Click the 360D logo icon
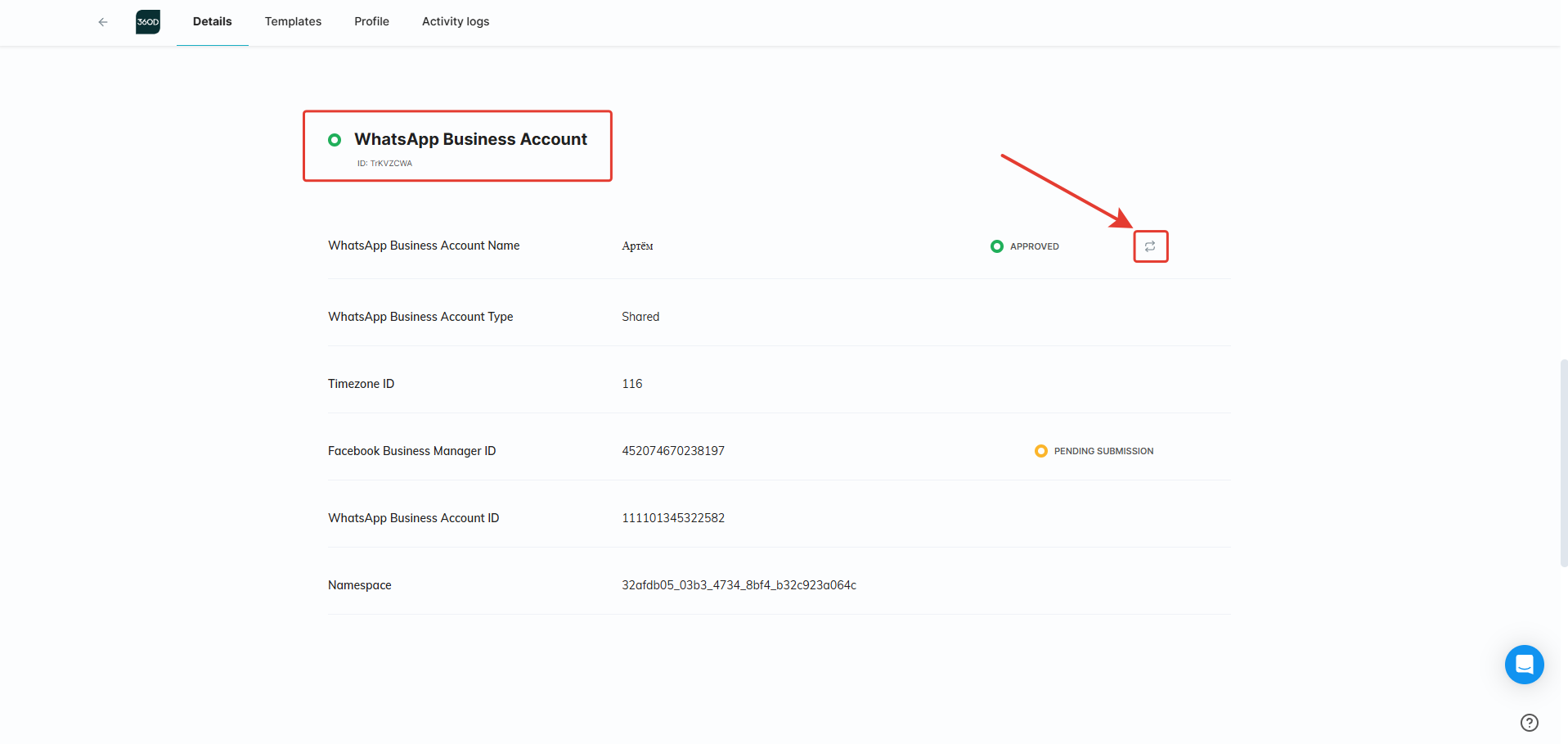 point(148,22)
